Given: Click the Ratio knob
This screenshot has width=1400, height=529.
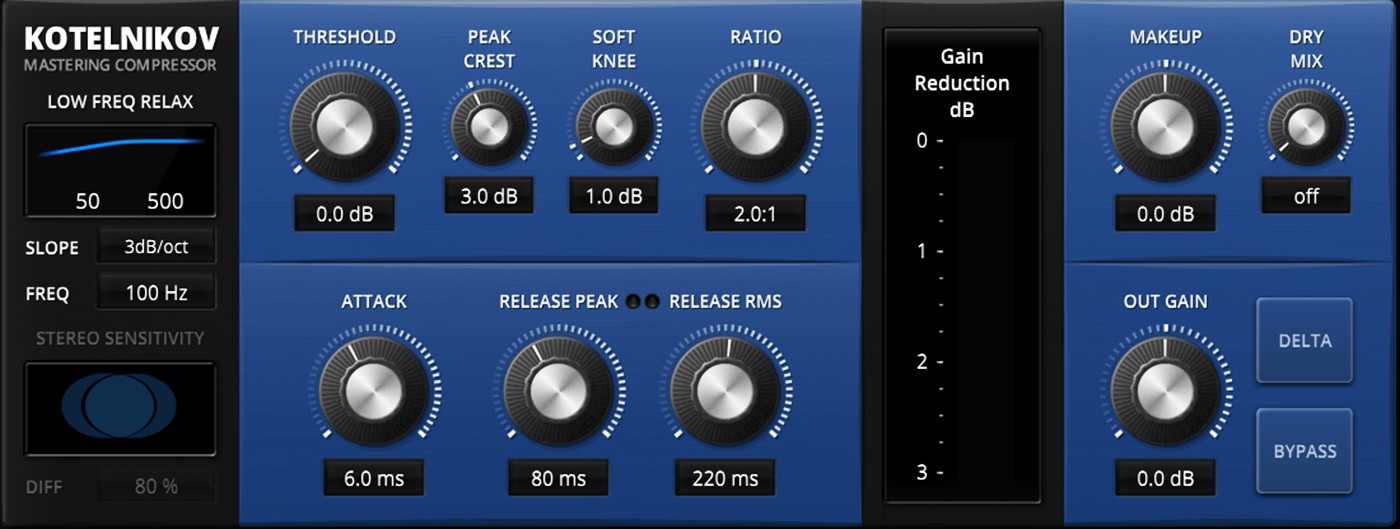Looking at the screenshot, I should 755,125.
